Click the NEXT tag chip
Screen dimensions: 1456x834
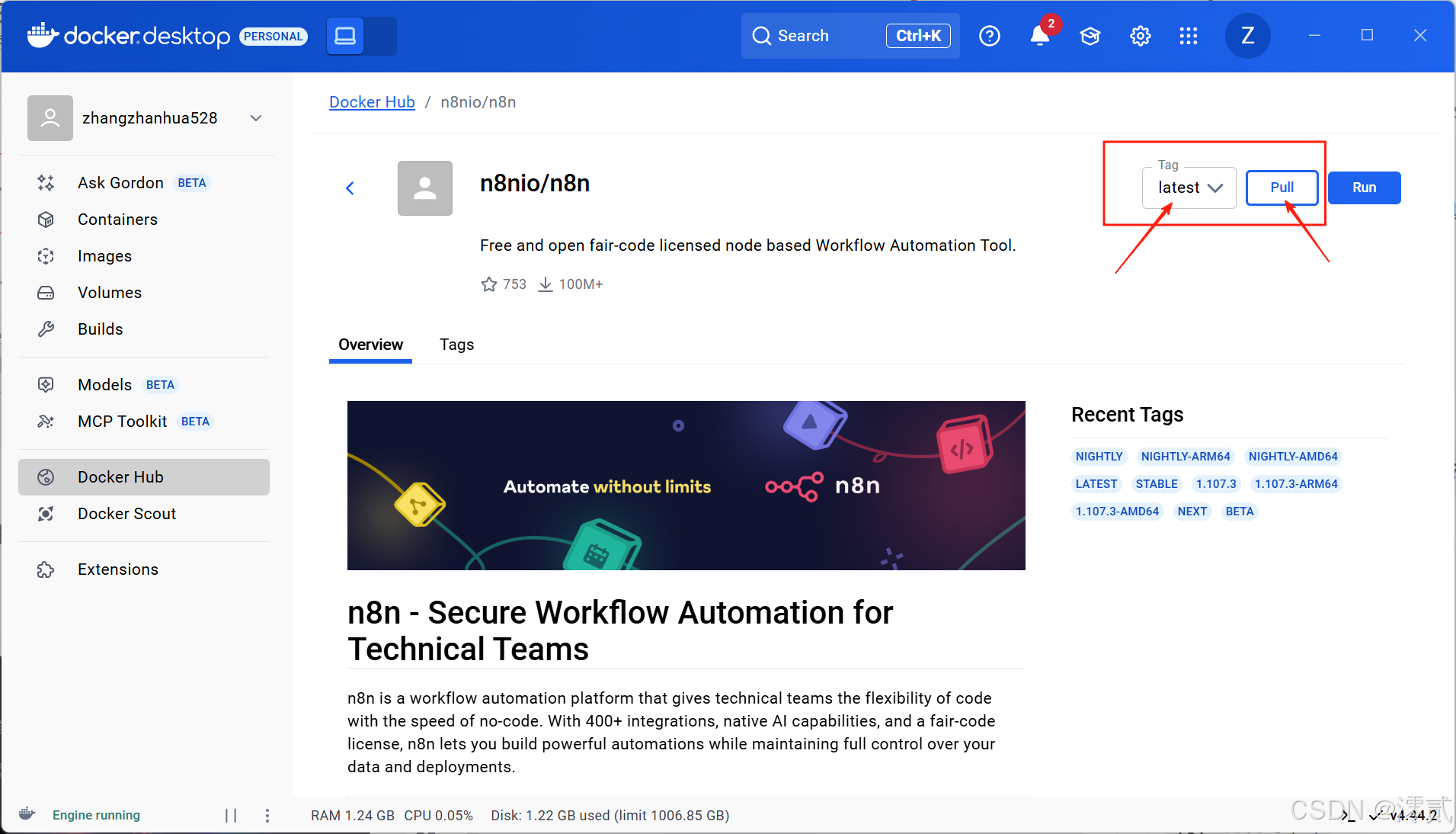click(1192, 512)
